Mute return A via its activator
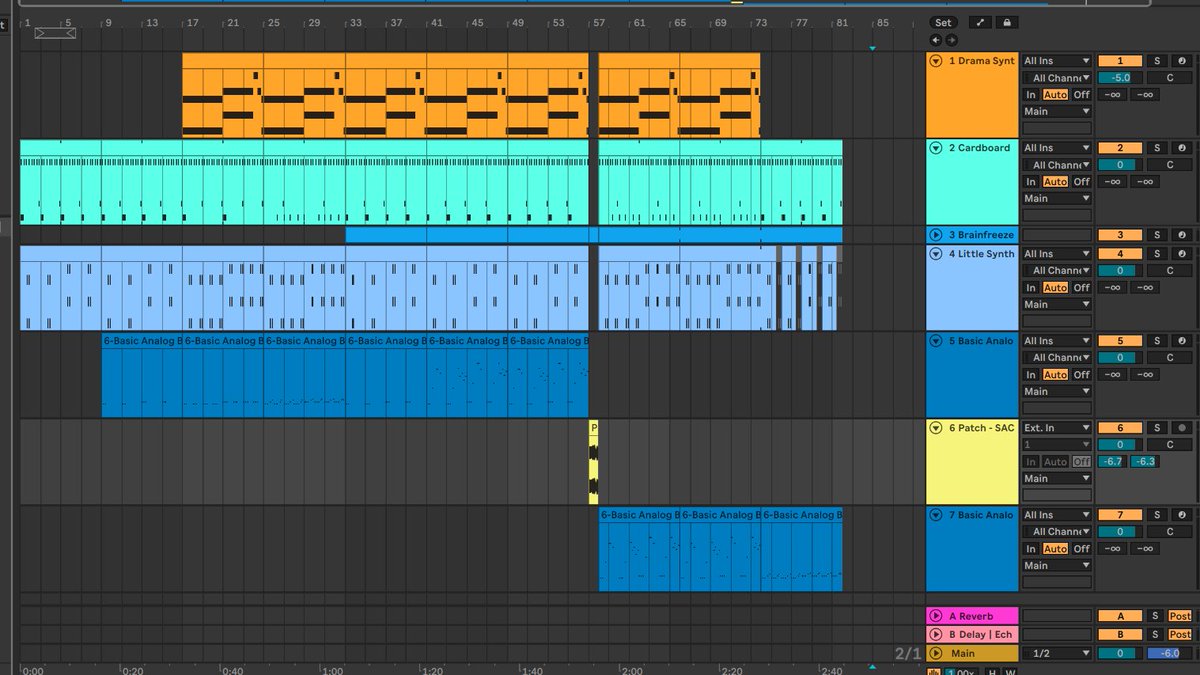1200x675 pixels. click(x=1120, y=616)
